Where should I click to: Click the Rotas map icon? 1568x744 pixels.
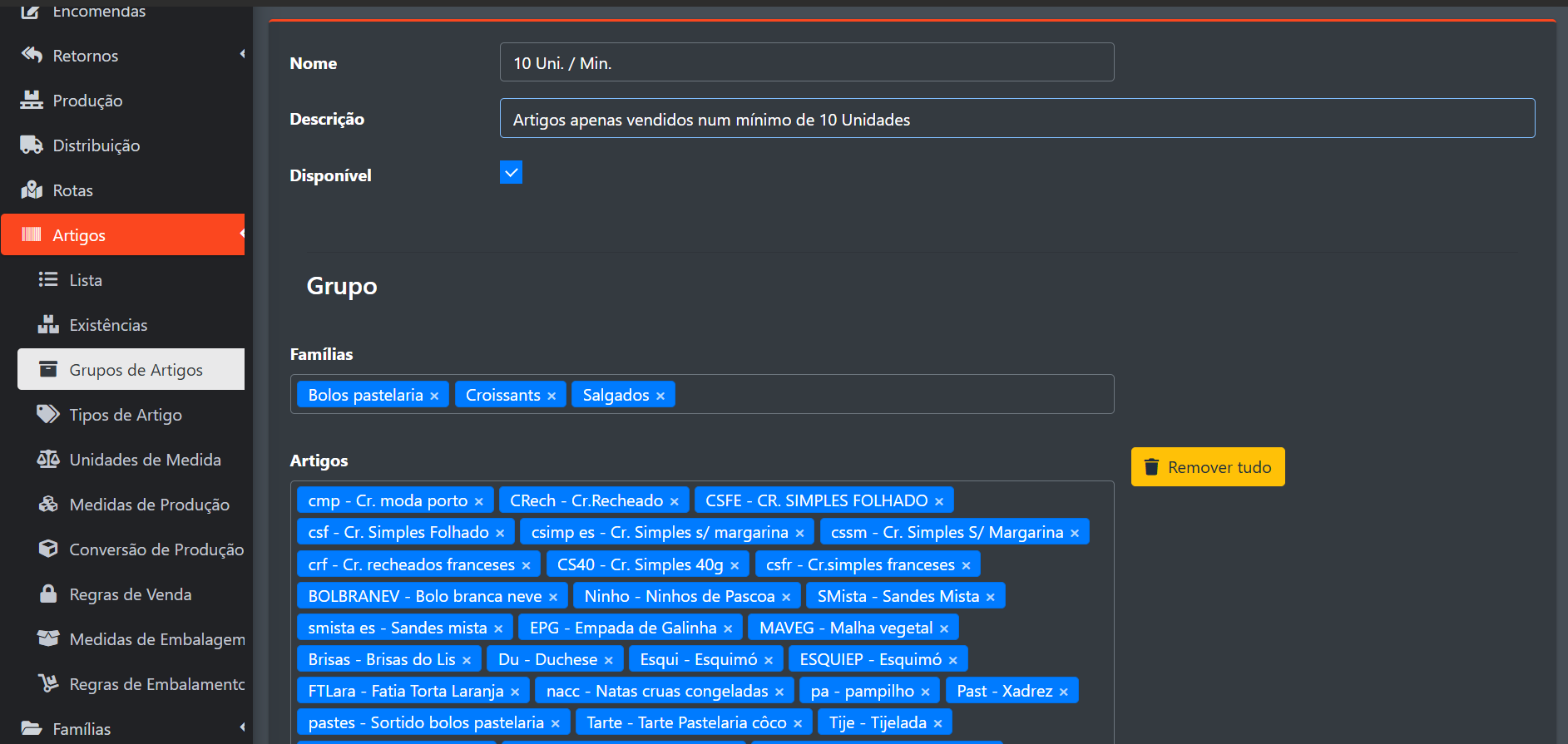tap(32, 190)
